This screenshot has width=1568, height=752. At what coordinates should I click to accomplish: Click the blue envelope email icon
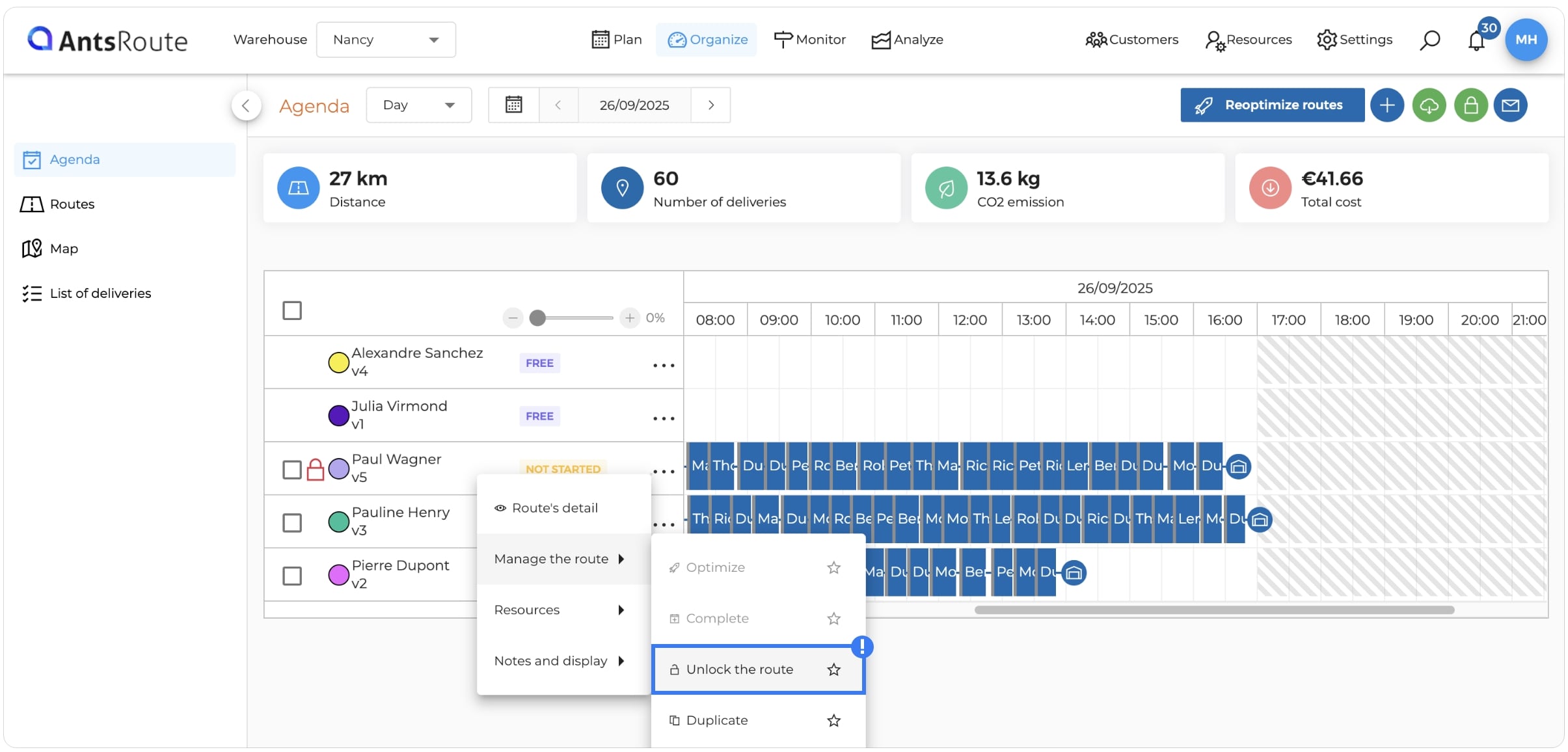coord(1510,105)
